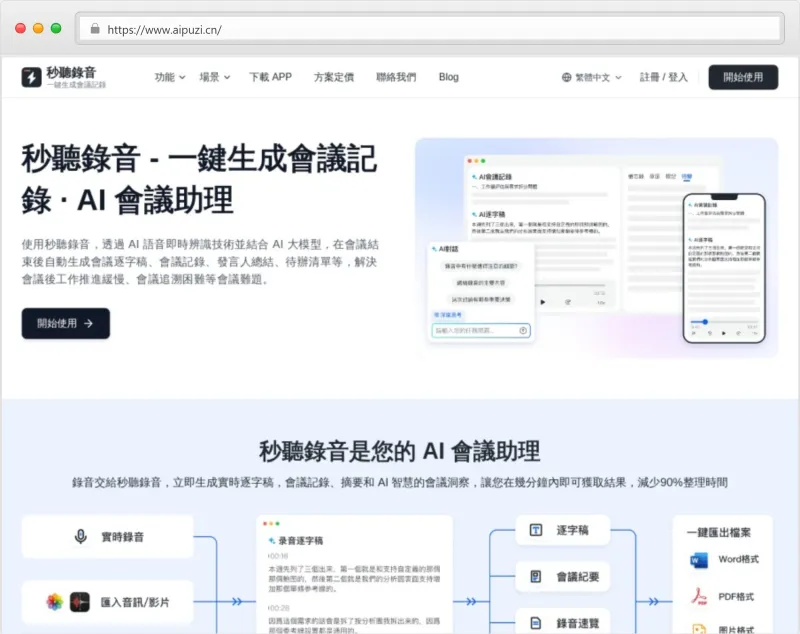Click the 開始使用 hero button
Viewport: 800px width, 634px height.
tap(65, 322)
